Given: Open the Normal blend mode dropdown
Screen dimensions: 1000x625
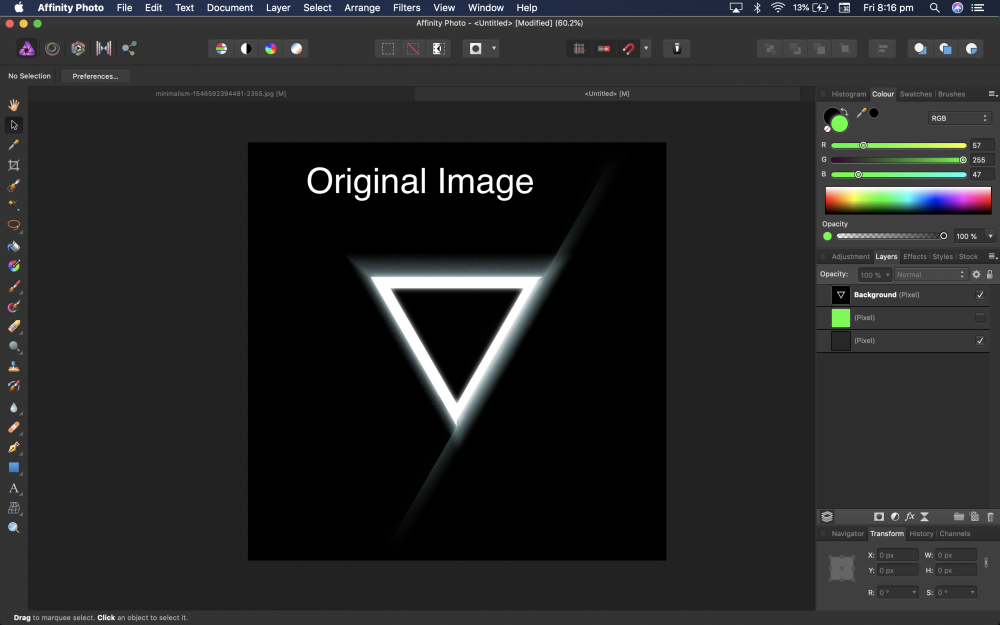Looking at the screenshot, I should 930,274.
